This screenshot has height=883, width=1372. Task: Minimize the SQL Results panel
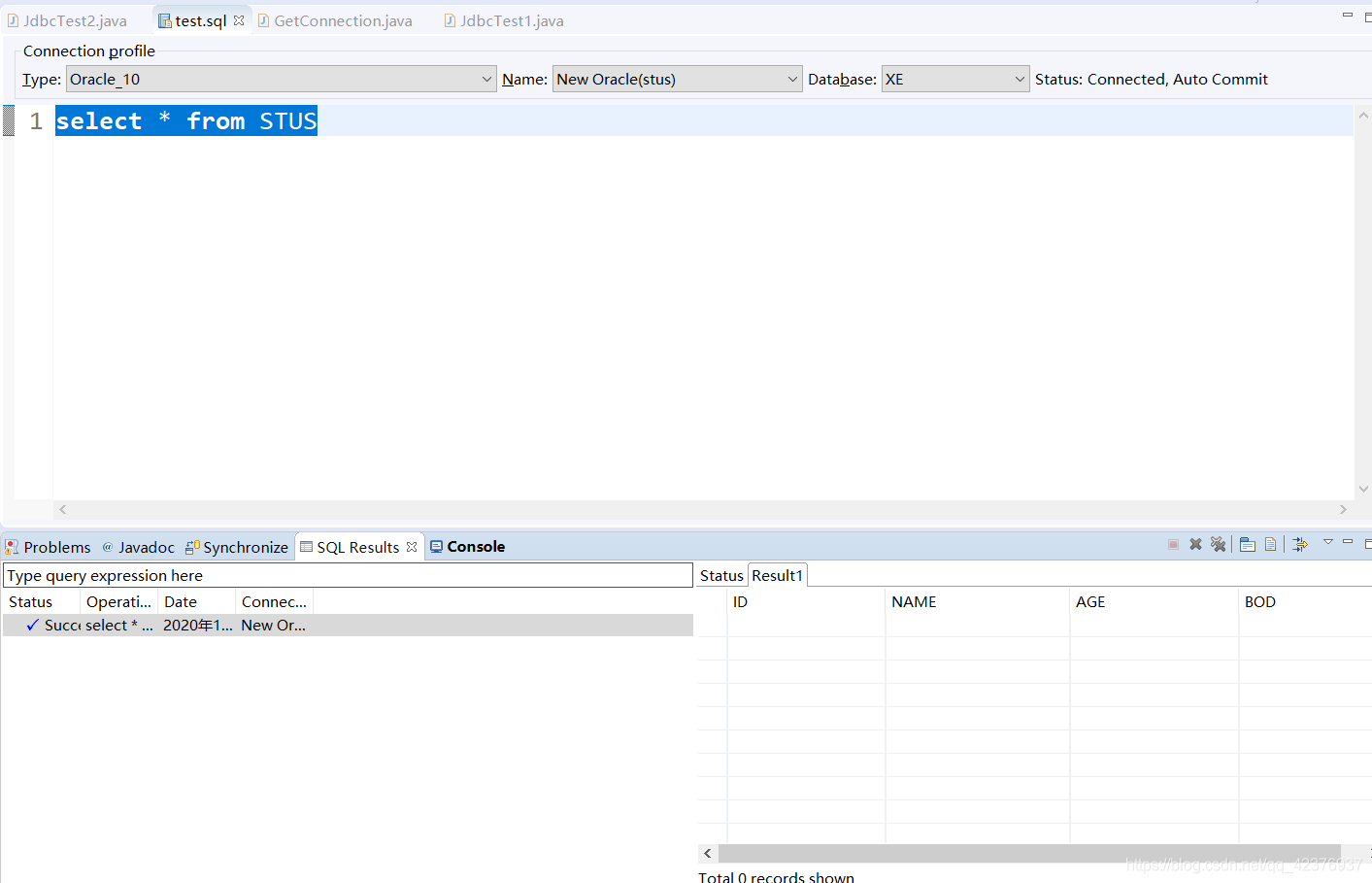(x=1348, y=542)
